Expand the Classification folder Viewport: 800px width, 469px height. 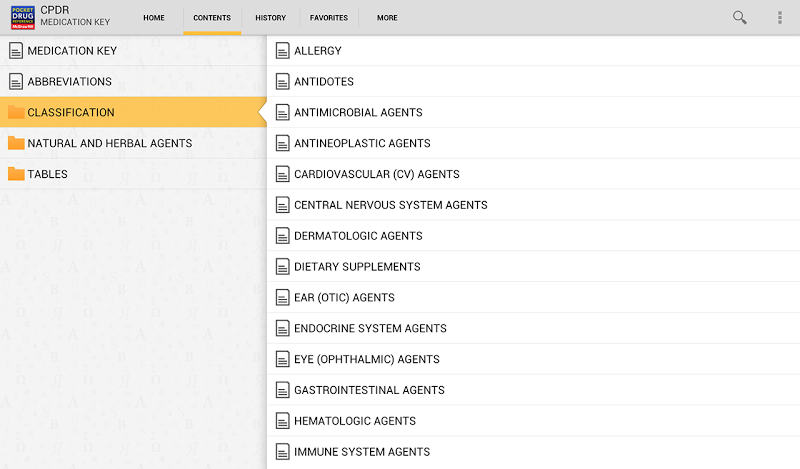[71, 112]
